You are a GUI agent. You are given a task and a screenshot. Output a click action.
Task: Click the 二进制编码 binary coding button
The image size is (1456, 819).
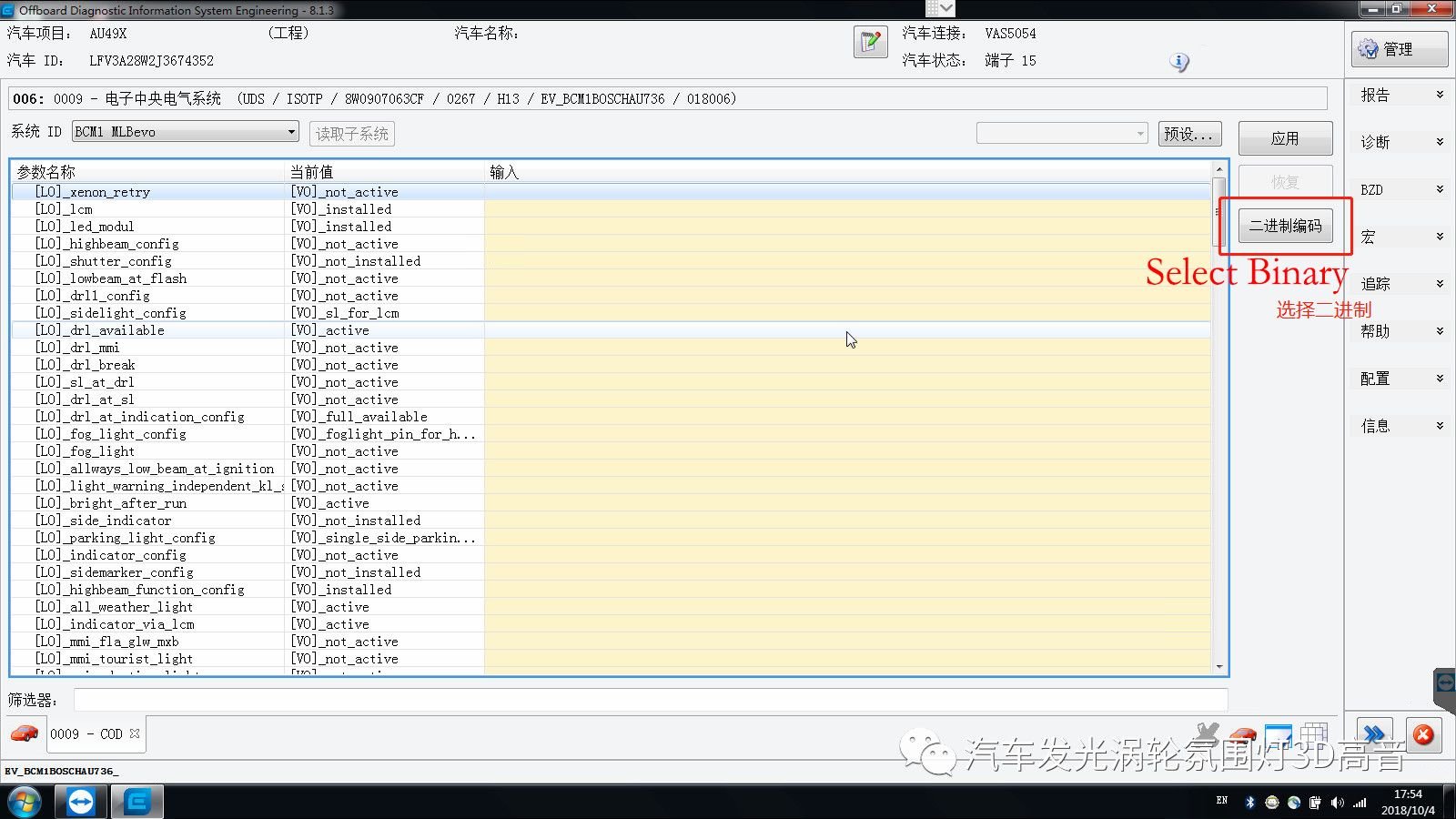1285,226
